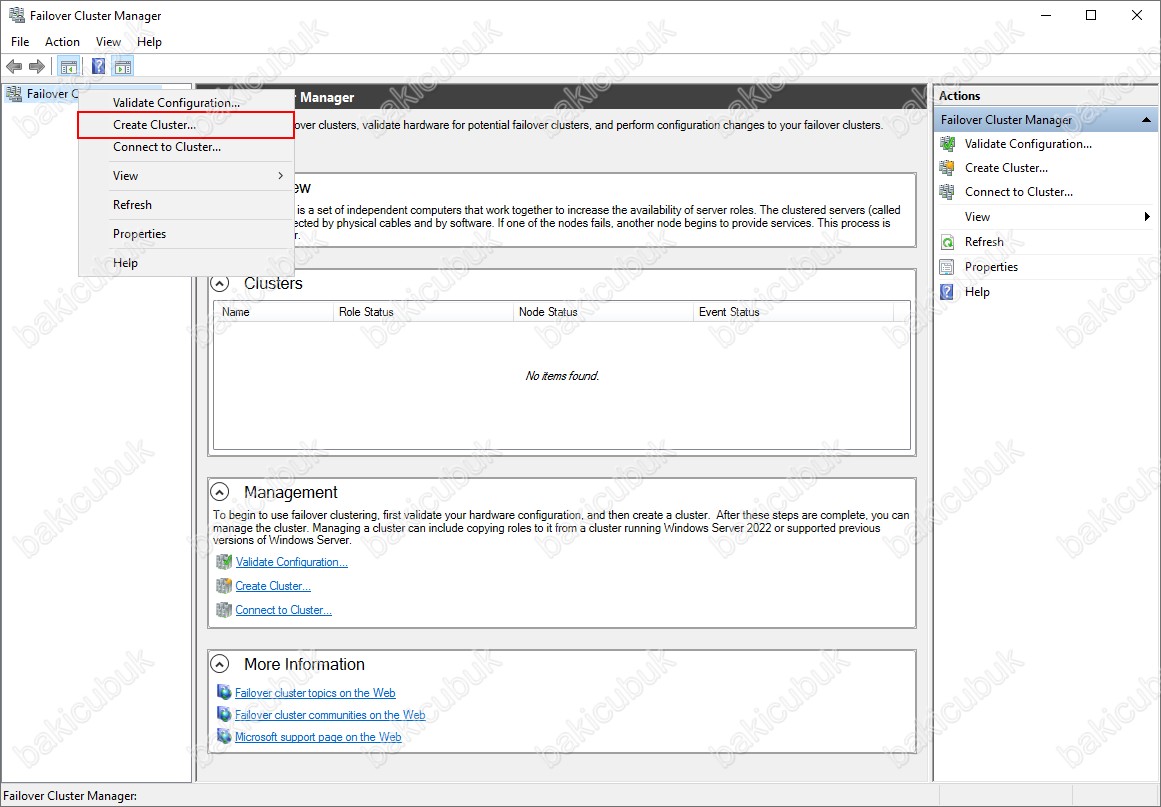Screen dimensions: 1161x807
Task: Open the File menu
Action: tap(20, 42)
